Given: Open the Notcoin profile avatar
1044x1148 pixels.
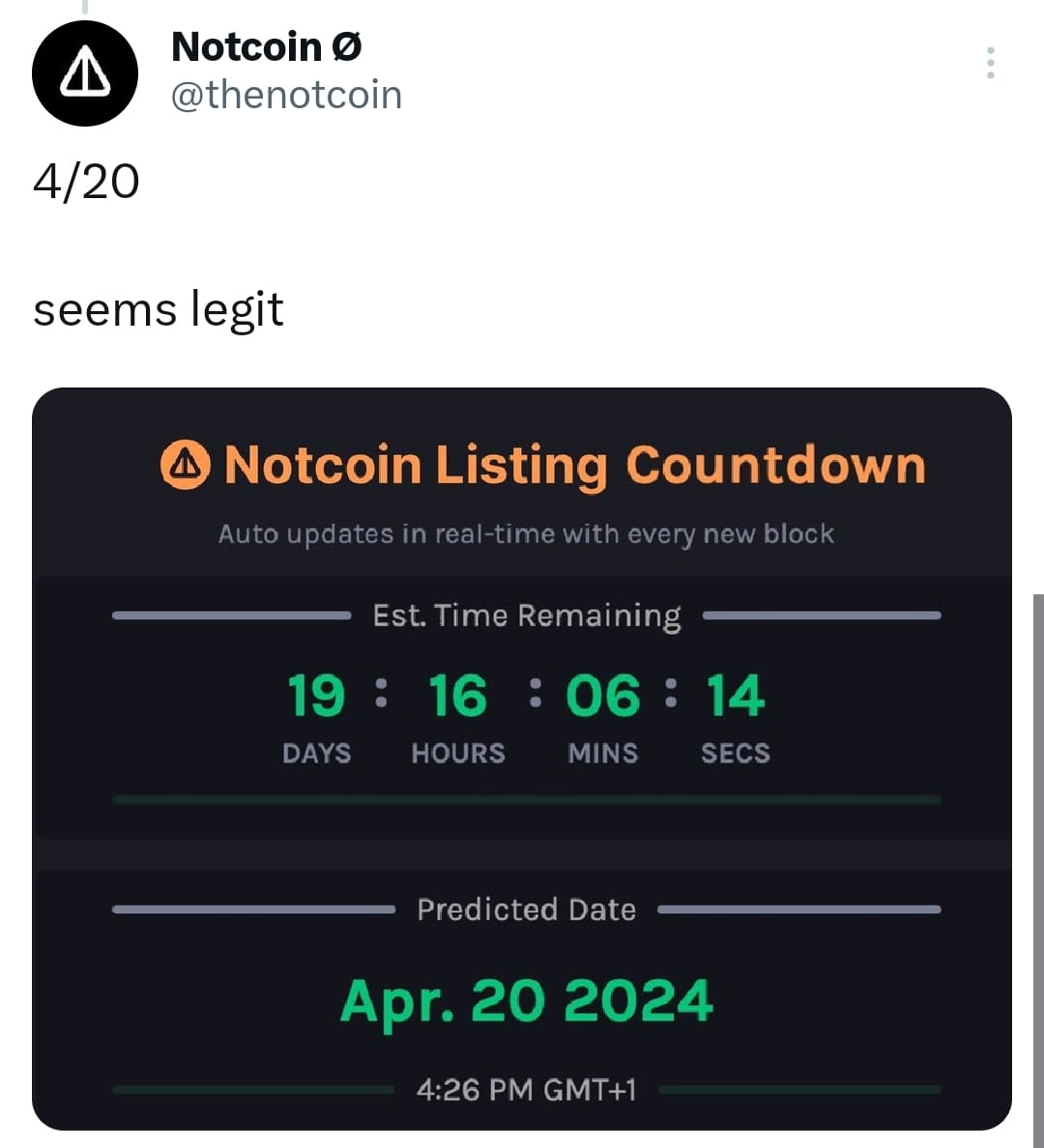Looking at the screenshot, I should (85, 73).
